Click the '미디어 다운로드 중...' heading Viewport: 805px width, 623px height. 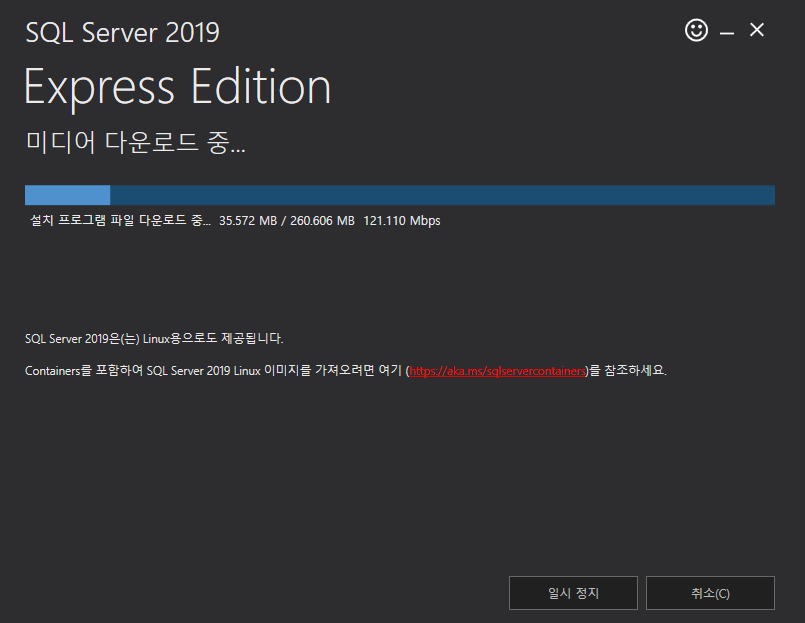(x=136, y=142)
